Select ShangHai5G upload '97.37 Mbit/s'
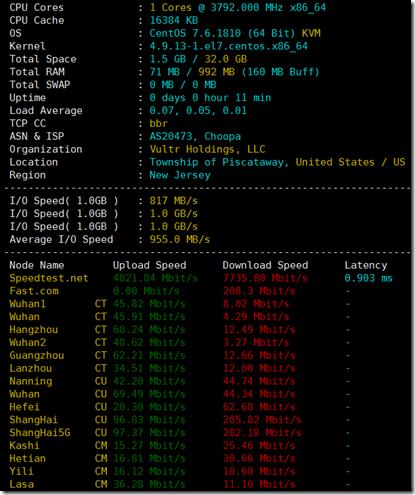This screenshot has height=495, width=415. tap(149, 433)
